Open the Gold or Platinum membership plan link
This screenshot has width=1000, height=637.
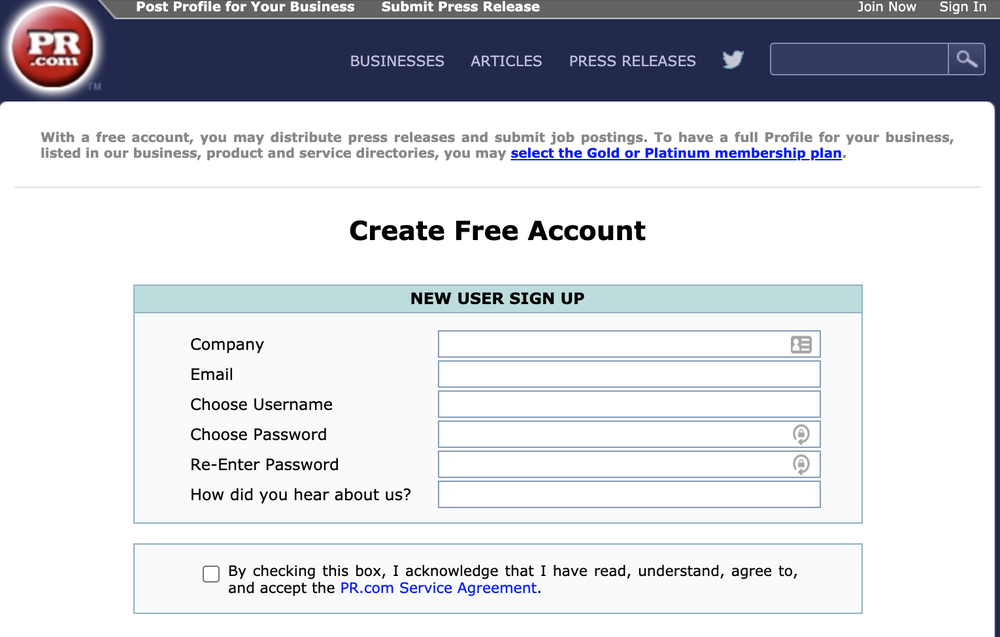click(x=675, y=153)
